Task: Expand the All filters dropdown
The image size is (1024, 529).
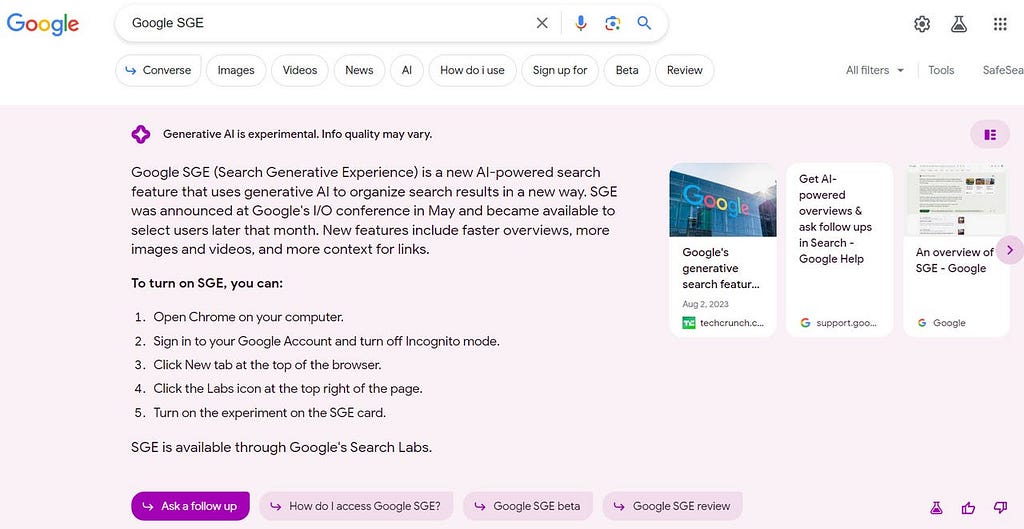Action: [x=875, y=70]
